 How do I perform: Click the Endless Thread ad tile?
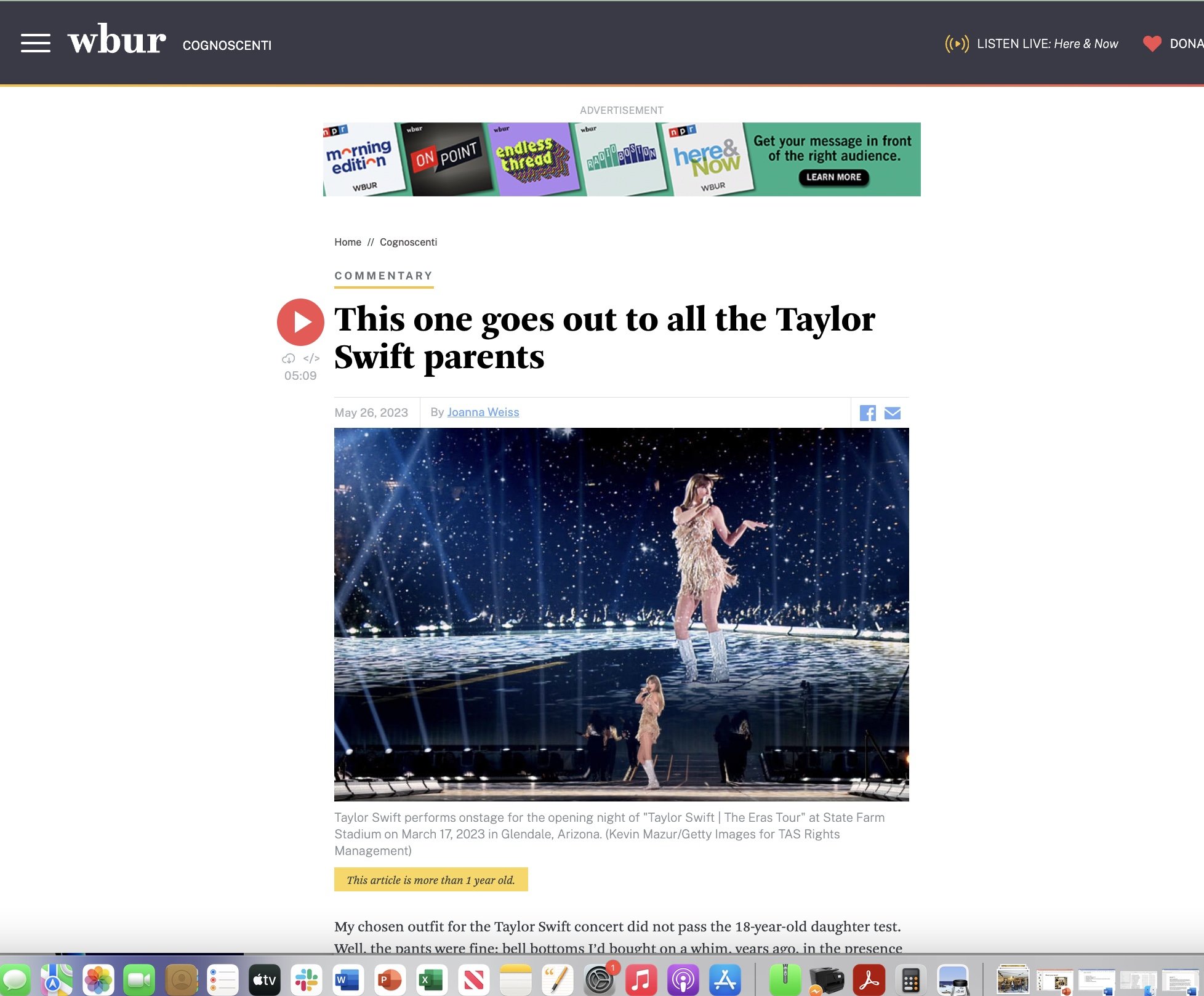coord(534,159)
